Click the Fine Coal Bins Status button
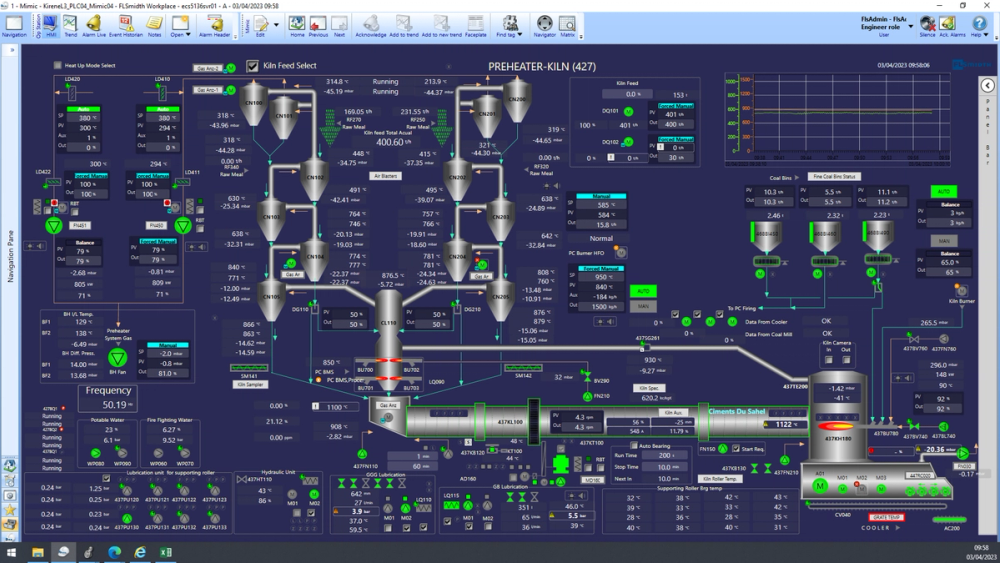1000x563 pixels. click(834, 177)
